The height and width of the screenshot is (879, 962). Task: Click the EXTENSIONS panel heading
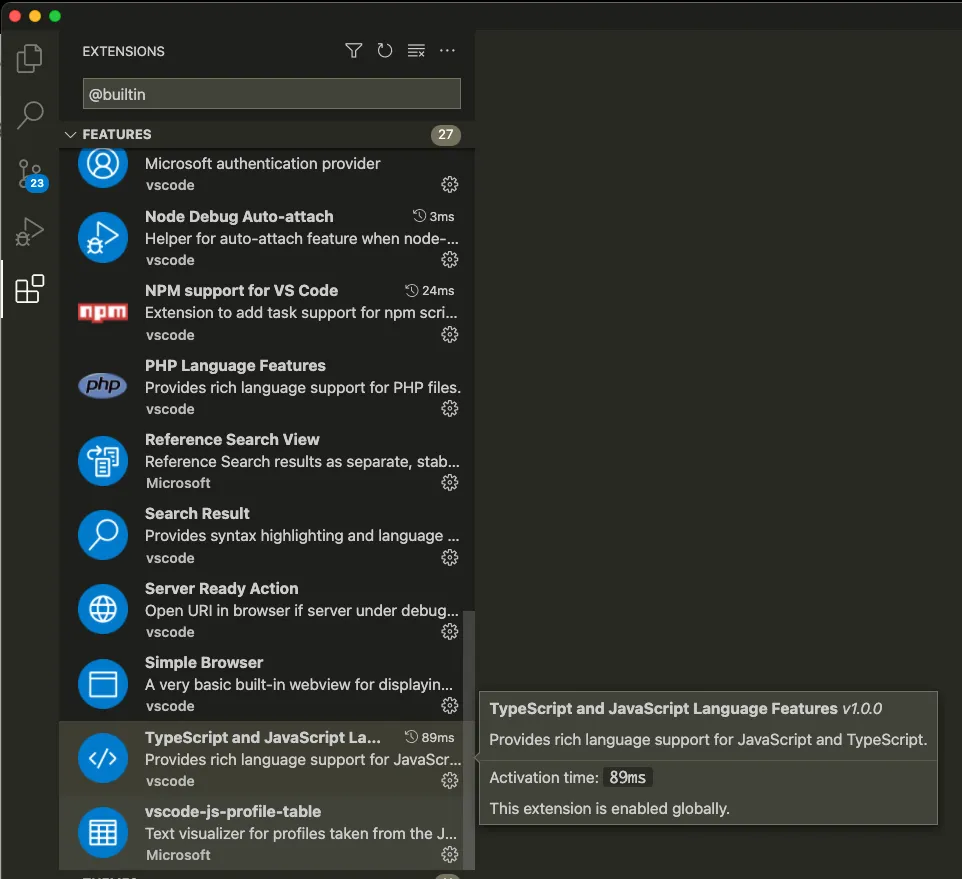click(123, 52)
